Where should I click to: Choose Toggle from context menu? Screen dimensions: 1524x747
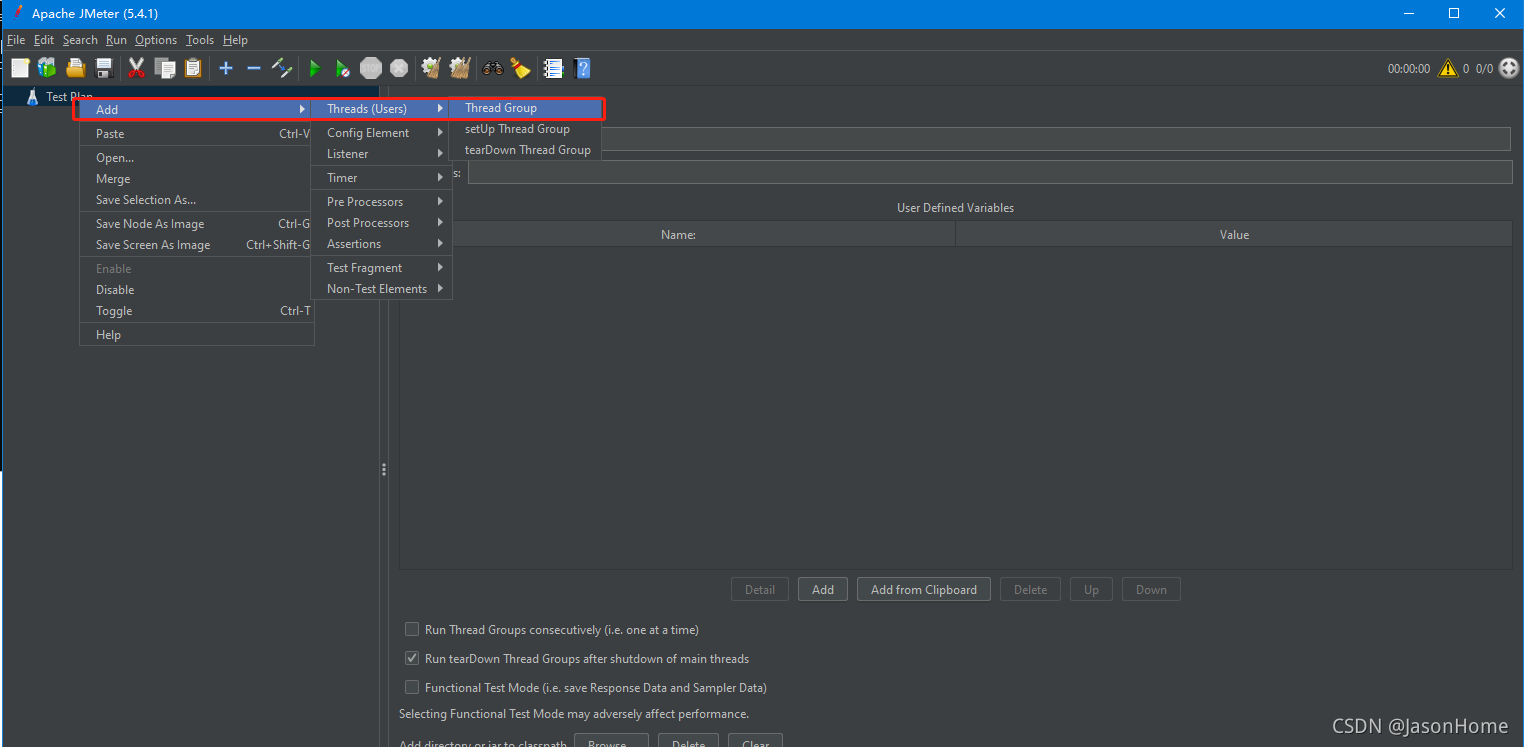tap(196, 311)
